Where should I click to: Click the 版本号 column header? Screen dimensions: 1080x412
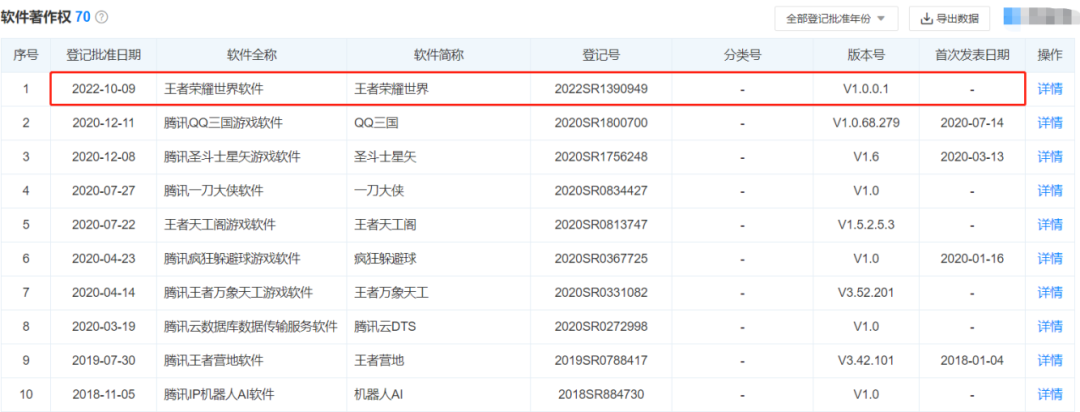pos(866,55)
